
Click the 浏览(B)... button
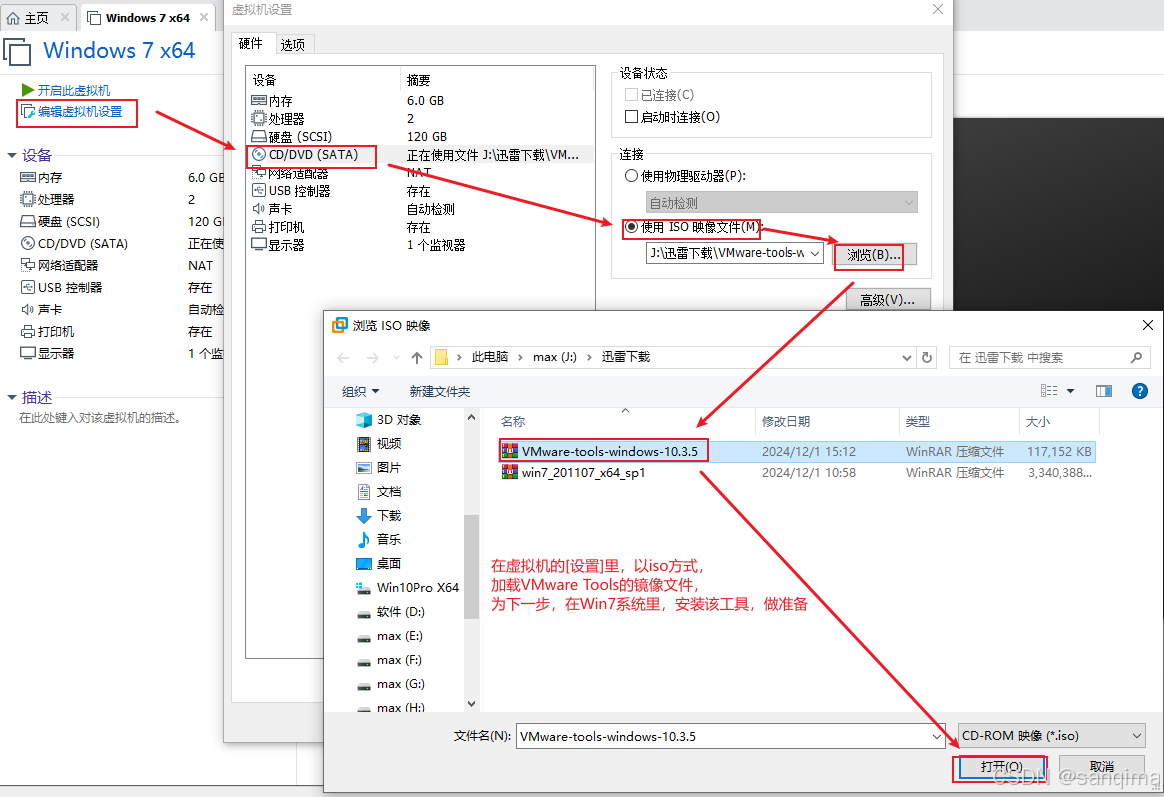coord(874,255)
